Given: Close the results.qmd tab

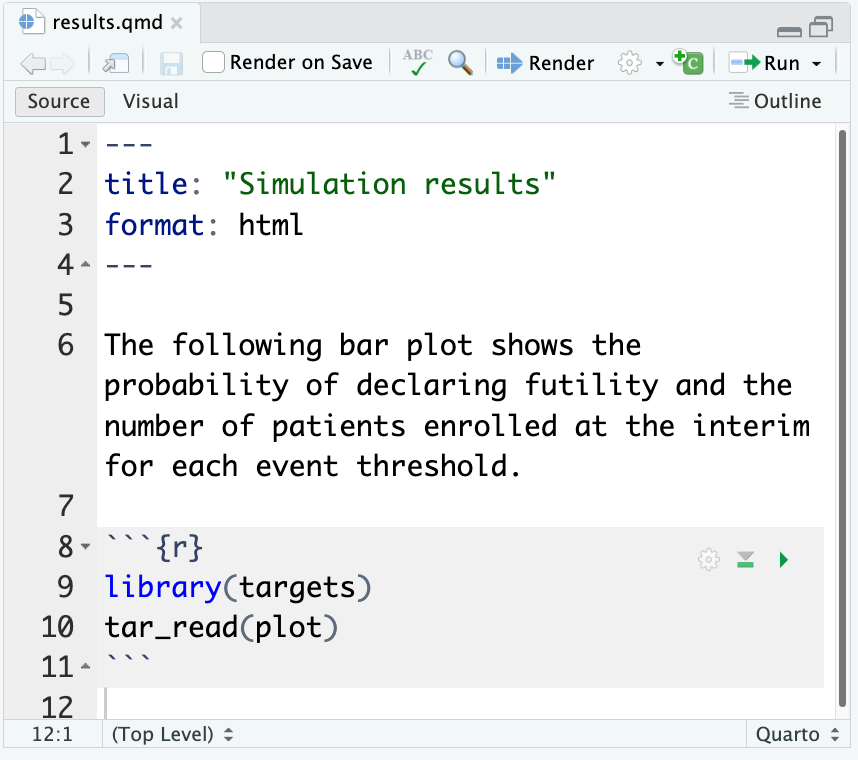Looking at the screenshot, I should click(176, 23).
